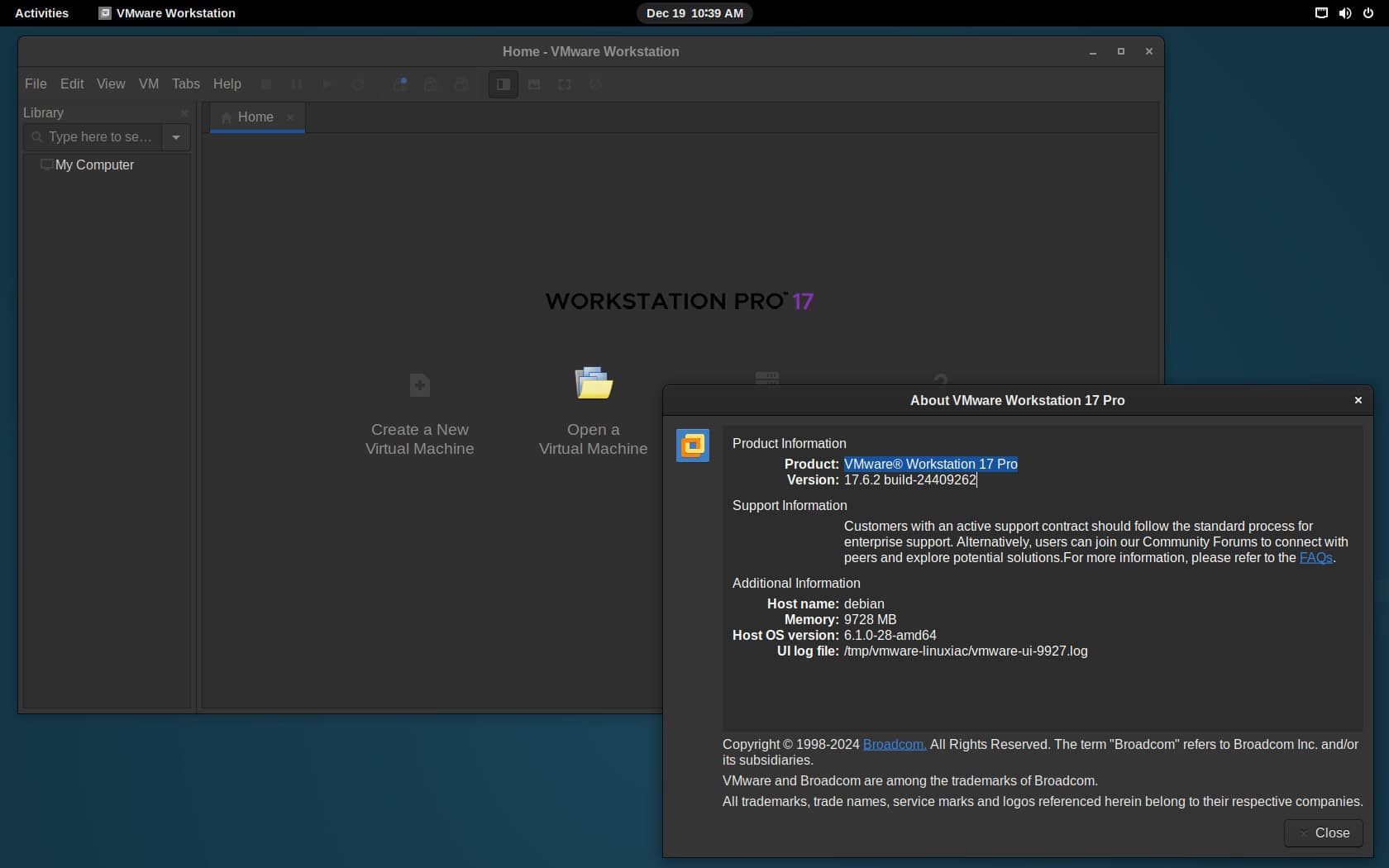Open the clock showing Dec 19 10:39 AM
Image resolution: width=1389 pixels, height=868 pixels.
694,13
